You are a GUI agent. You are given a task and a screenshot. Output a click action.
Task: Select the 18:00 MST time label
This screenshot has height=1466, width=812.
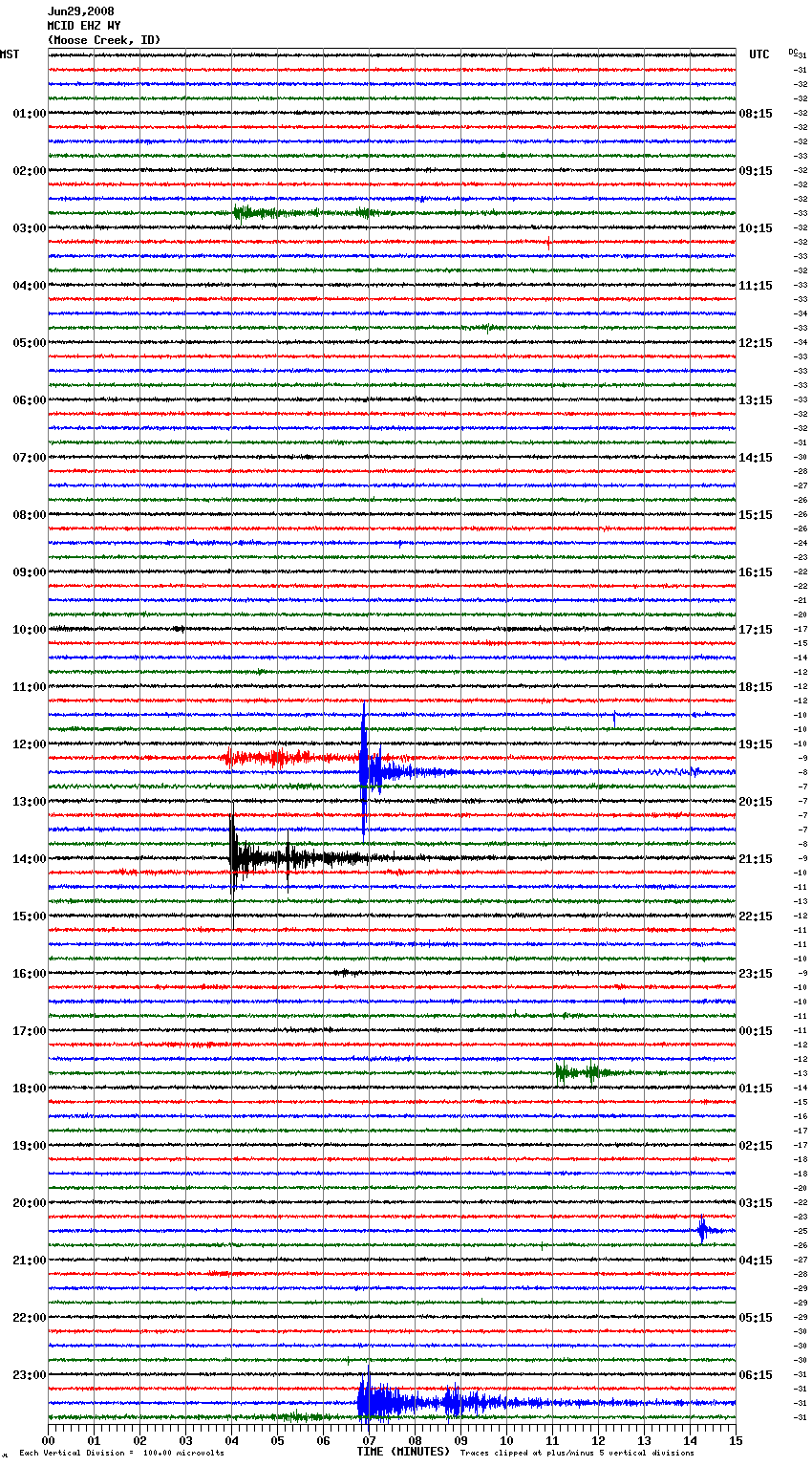coord(30,1089)
